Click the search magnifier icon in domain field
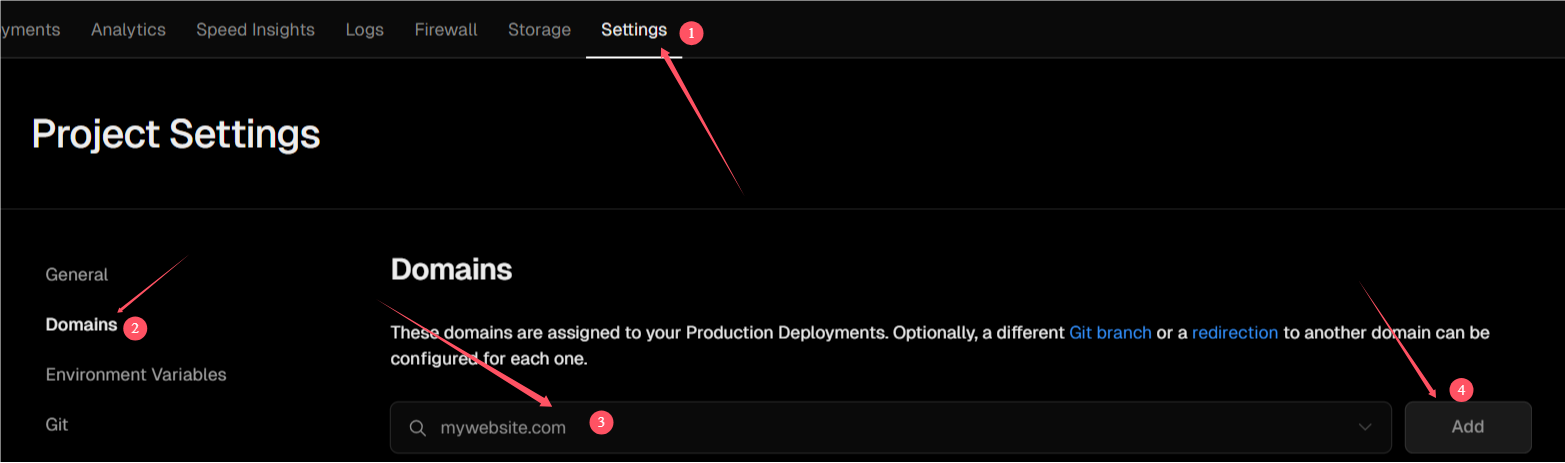 click(418, 428)
